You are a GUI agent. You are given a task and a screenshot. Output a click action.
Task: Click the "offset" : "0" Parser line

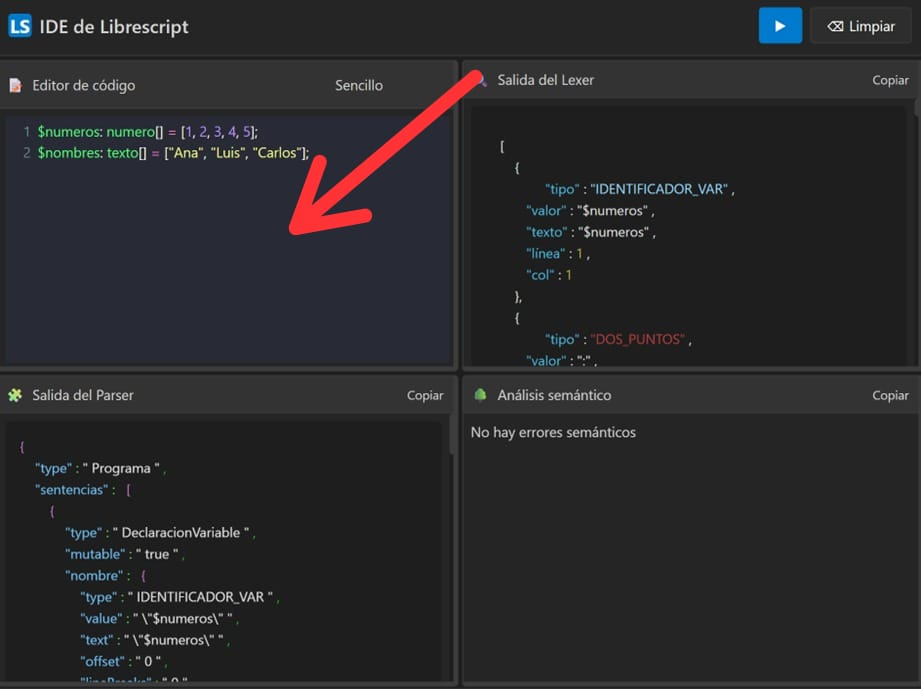124,661
